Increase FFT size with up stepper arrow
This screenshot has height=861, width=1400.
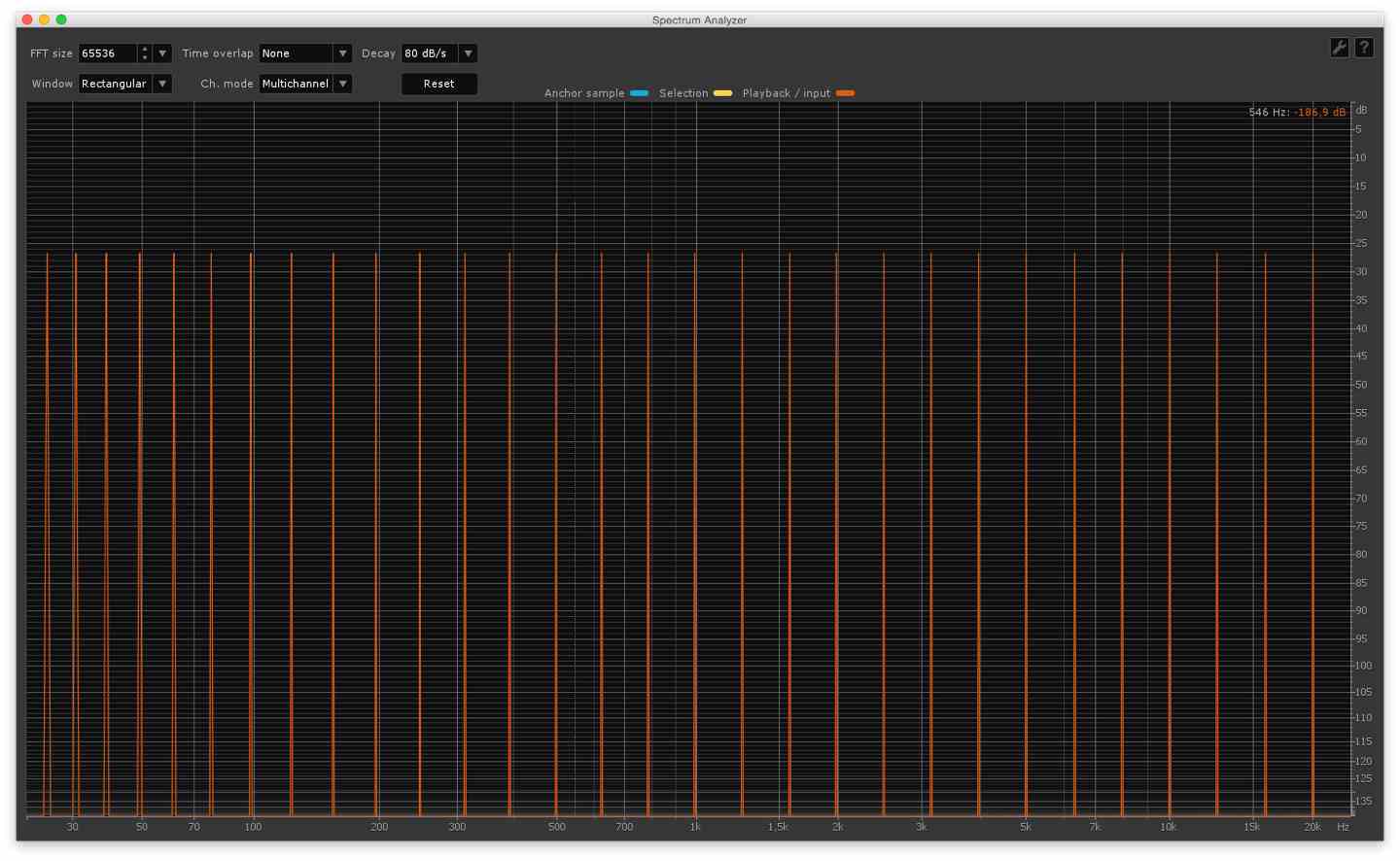[145, 49]
